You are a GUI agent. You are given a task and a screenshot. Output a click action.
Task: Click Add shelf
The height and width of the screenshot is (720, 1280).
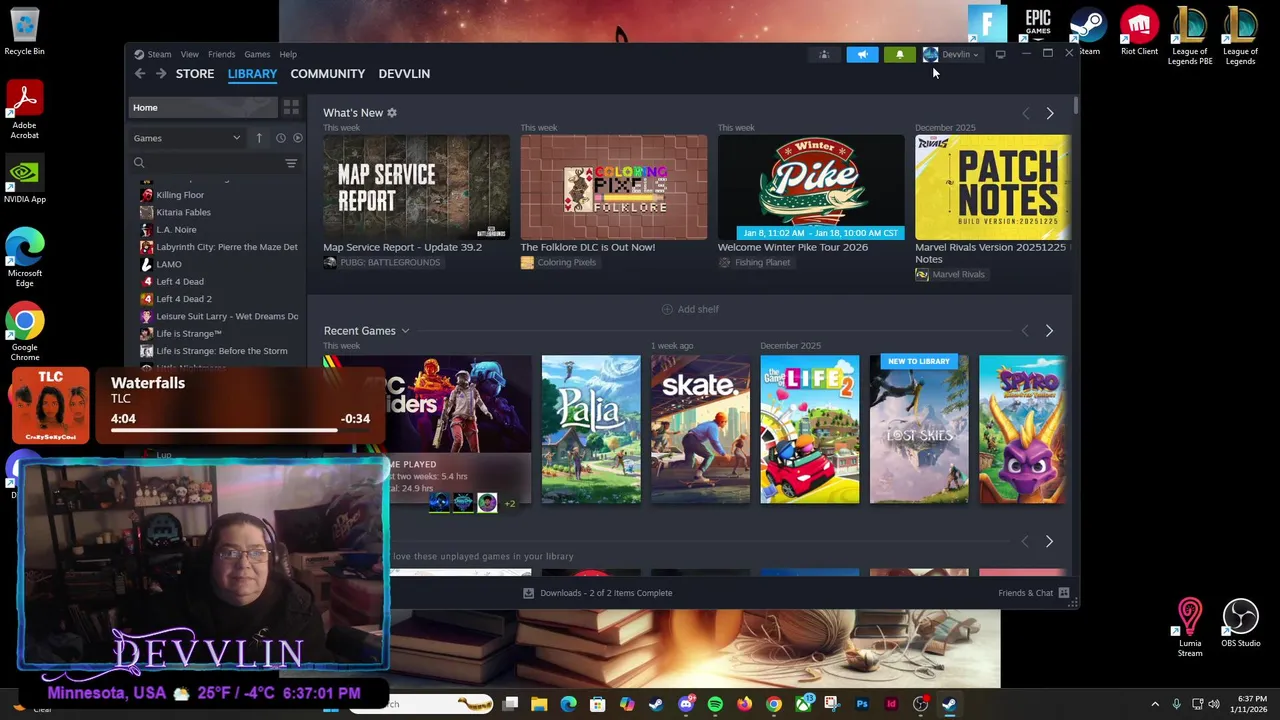690,309
